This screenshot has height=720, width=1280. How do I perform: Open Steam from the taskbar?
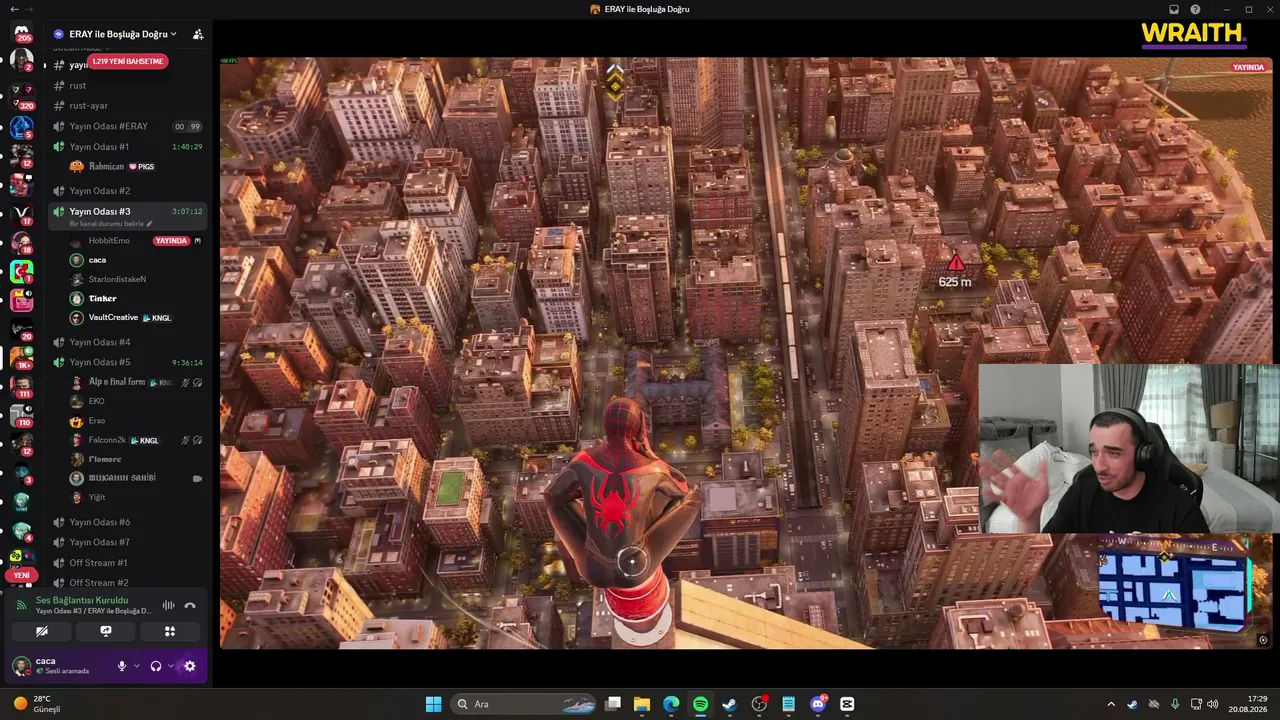[x=730, y=704]
